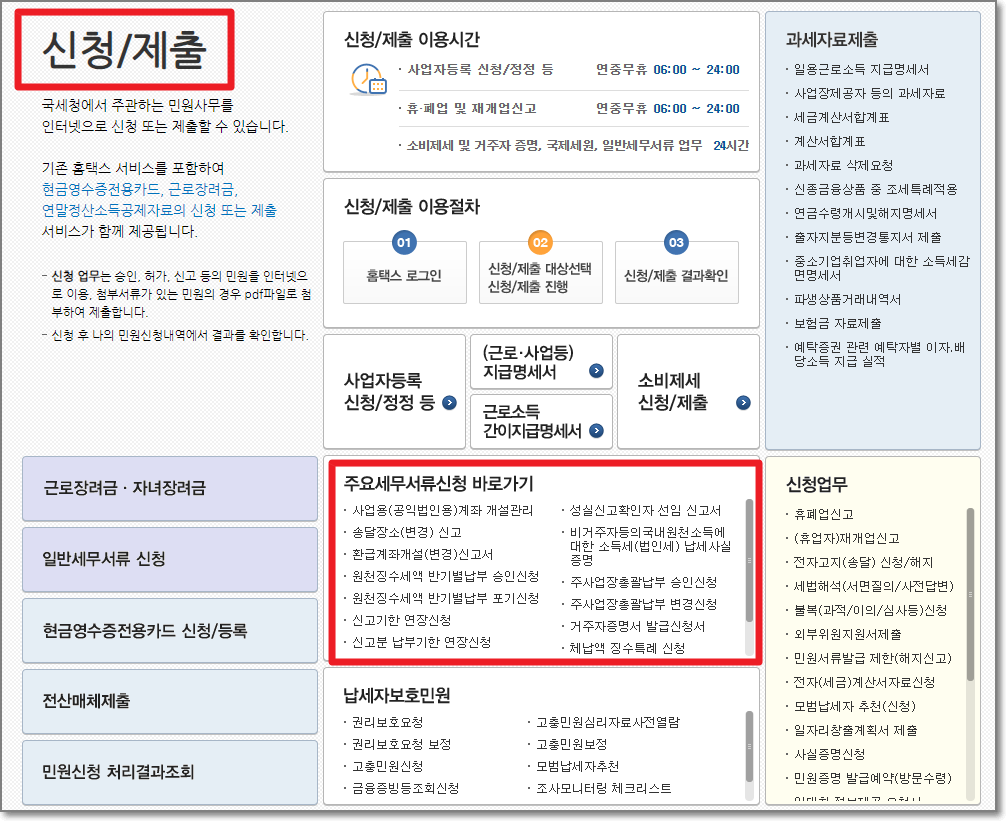Viewport: 1006px width, 821px height.
Task: Click the clock icon beside 신청/제출 이용시간
Action: tap(369, 77)
